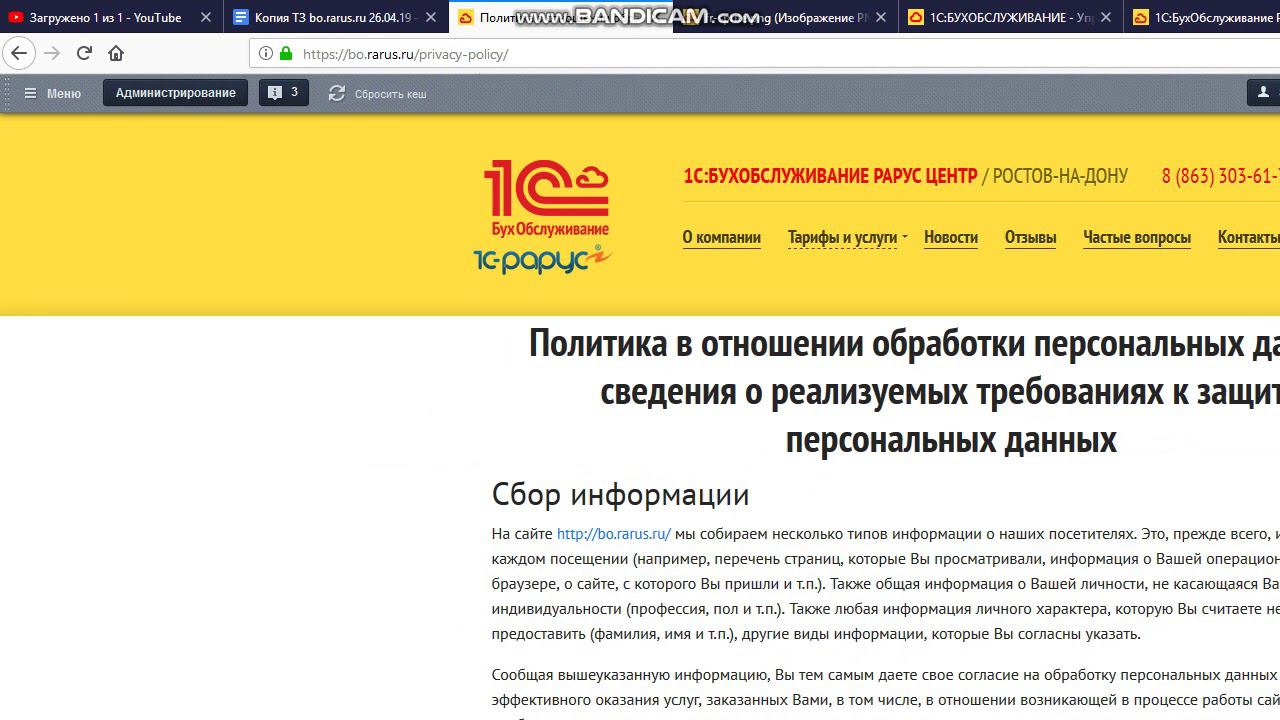Go to the Новости page
This screenshot has height=720, width=1280.
951,238
